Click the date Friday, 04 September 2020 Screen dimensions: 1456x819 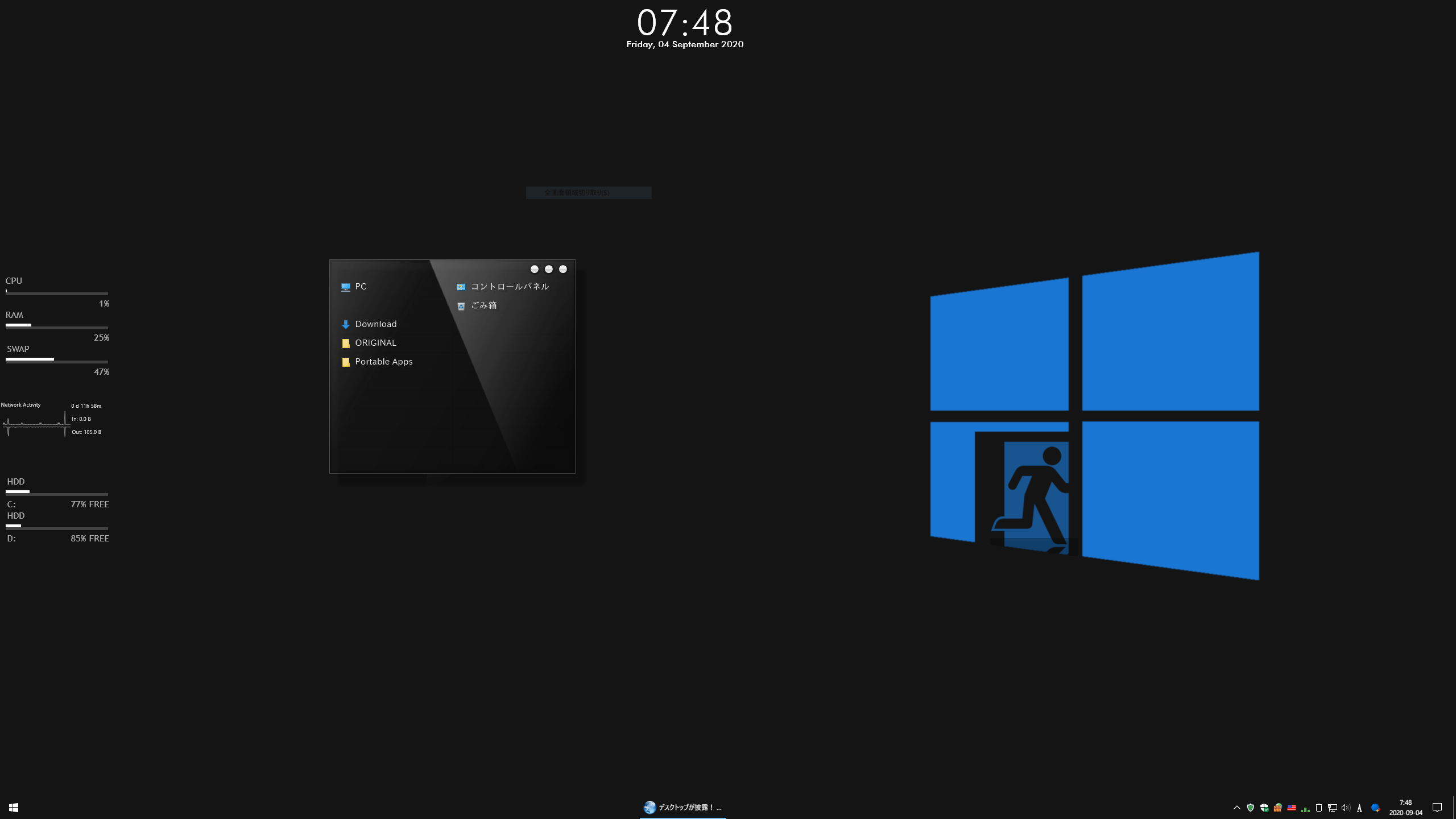point(685,44)
